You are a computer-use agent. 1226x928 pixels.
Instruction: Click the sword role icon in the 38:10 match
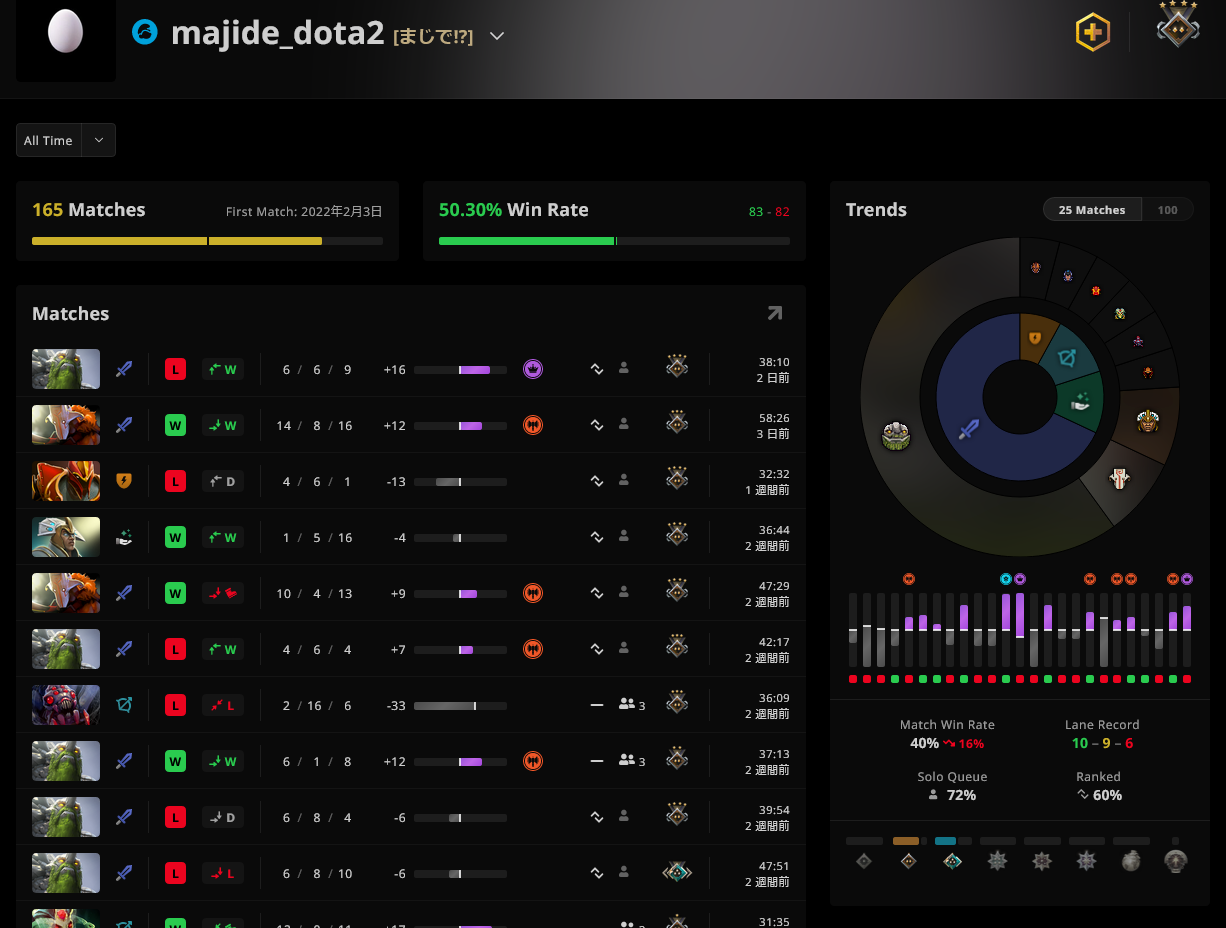[x=124, y=369]
